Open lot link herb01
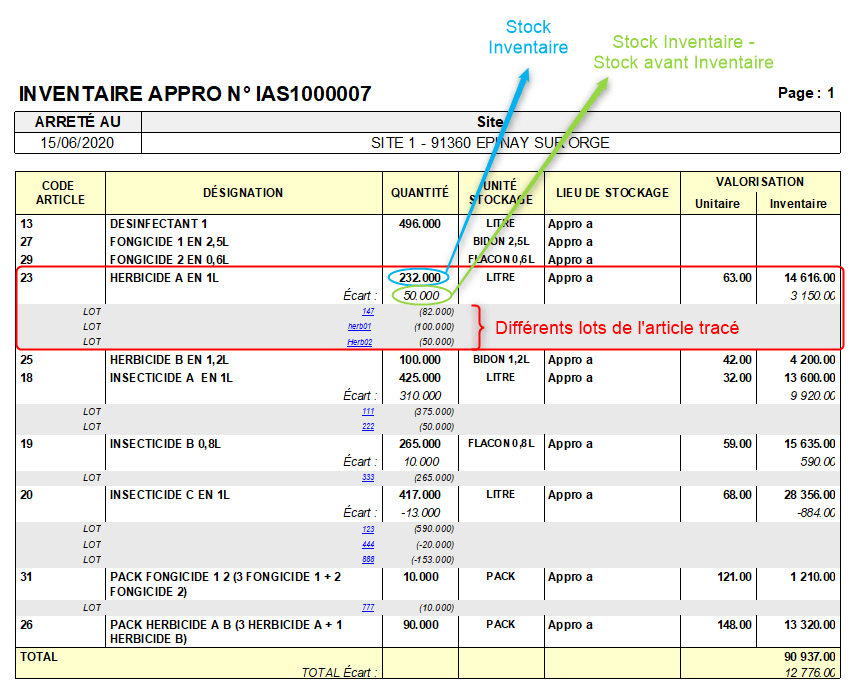 (360, 327)
